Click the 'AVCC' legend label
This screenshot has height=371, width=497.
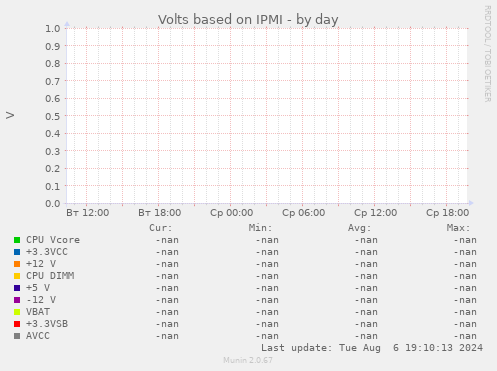(x=38, y=336)
